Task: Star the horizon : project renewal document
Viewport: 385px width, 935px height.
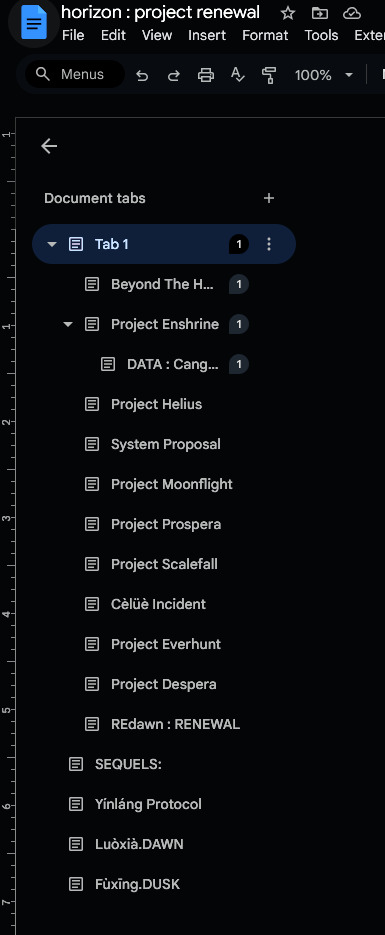Action: tap(288, 13)
